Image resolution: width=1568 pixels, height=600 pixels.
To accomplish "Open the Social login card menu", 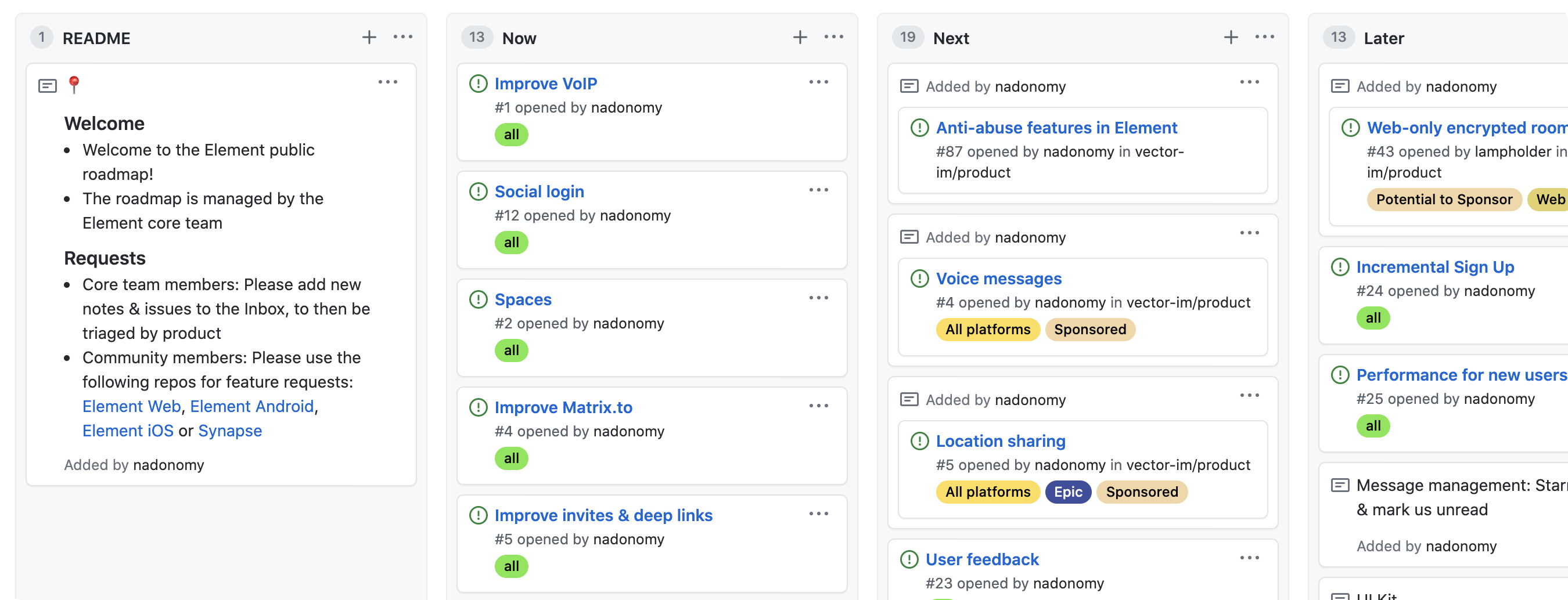I will tap(819, 190).
